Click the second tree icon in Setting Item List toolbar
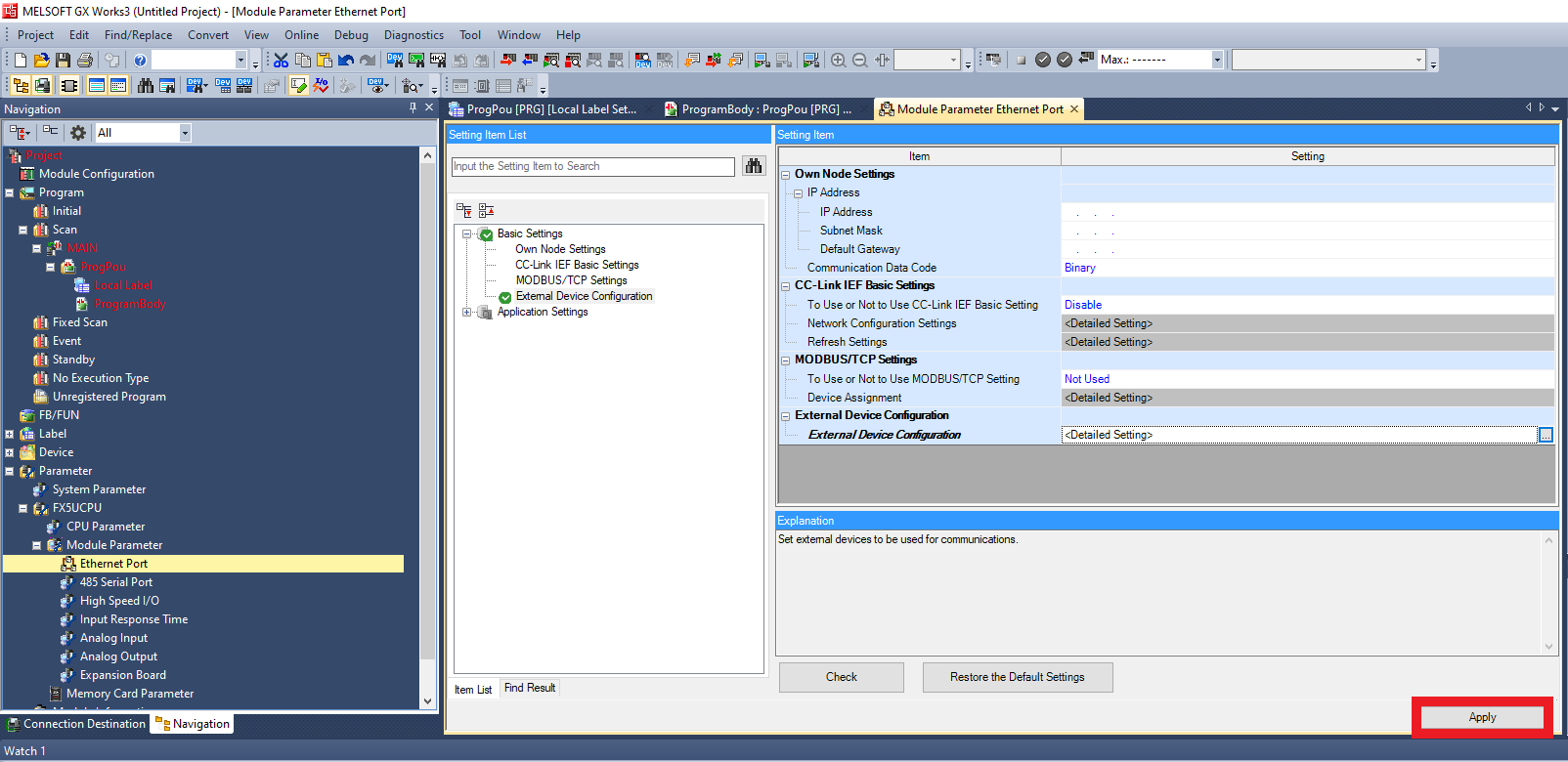1568x762 pixels. click(486, 210)
